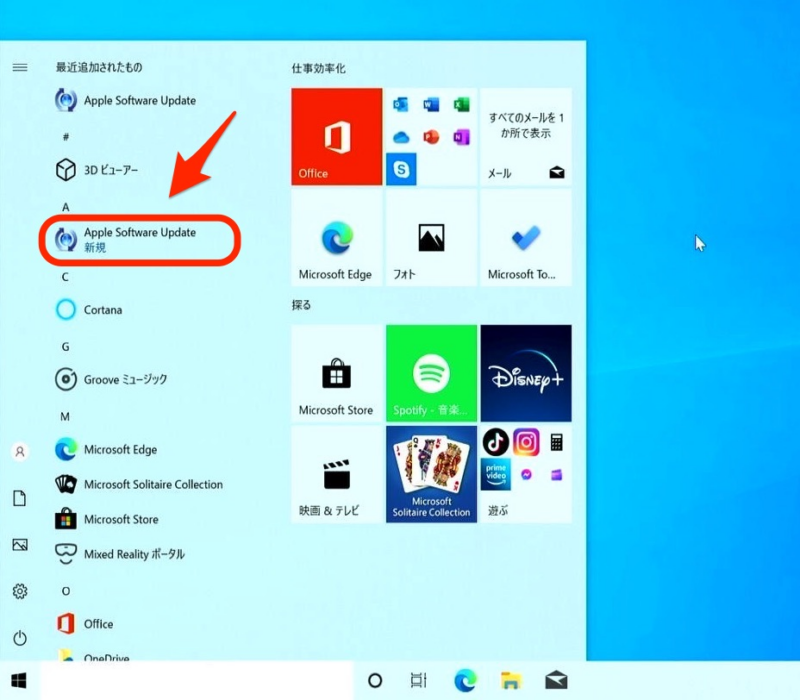The height and width of the screenshot is (700, 800).
Task: Open TikTok in the 遊ぶ folder tile
Action: point(495,442)
